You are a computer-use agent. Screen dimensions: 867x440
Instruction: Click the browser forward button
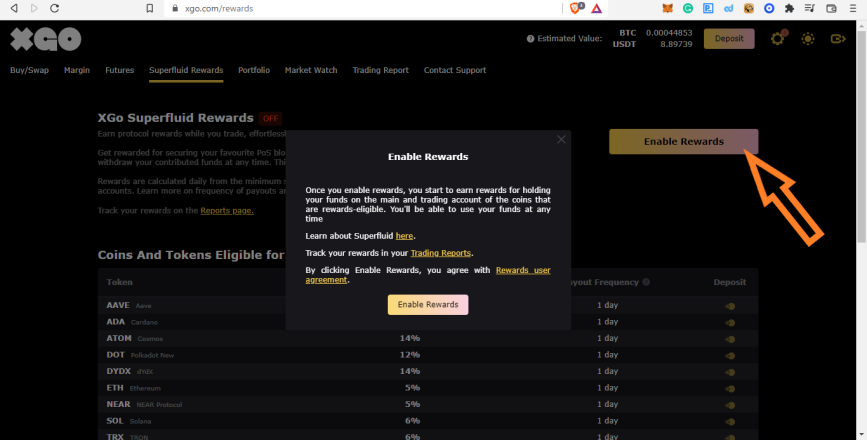pyautogui.click(x=34, y=8)
